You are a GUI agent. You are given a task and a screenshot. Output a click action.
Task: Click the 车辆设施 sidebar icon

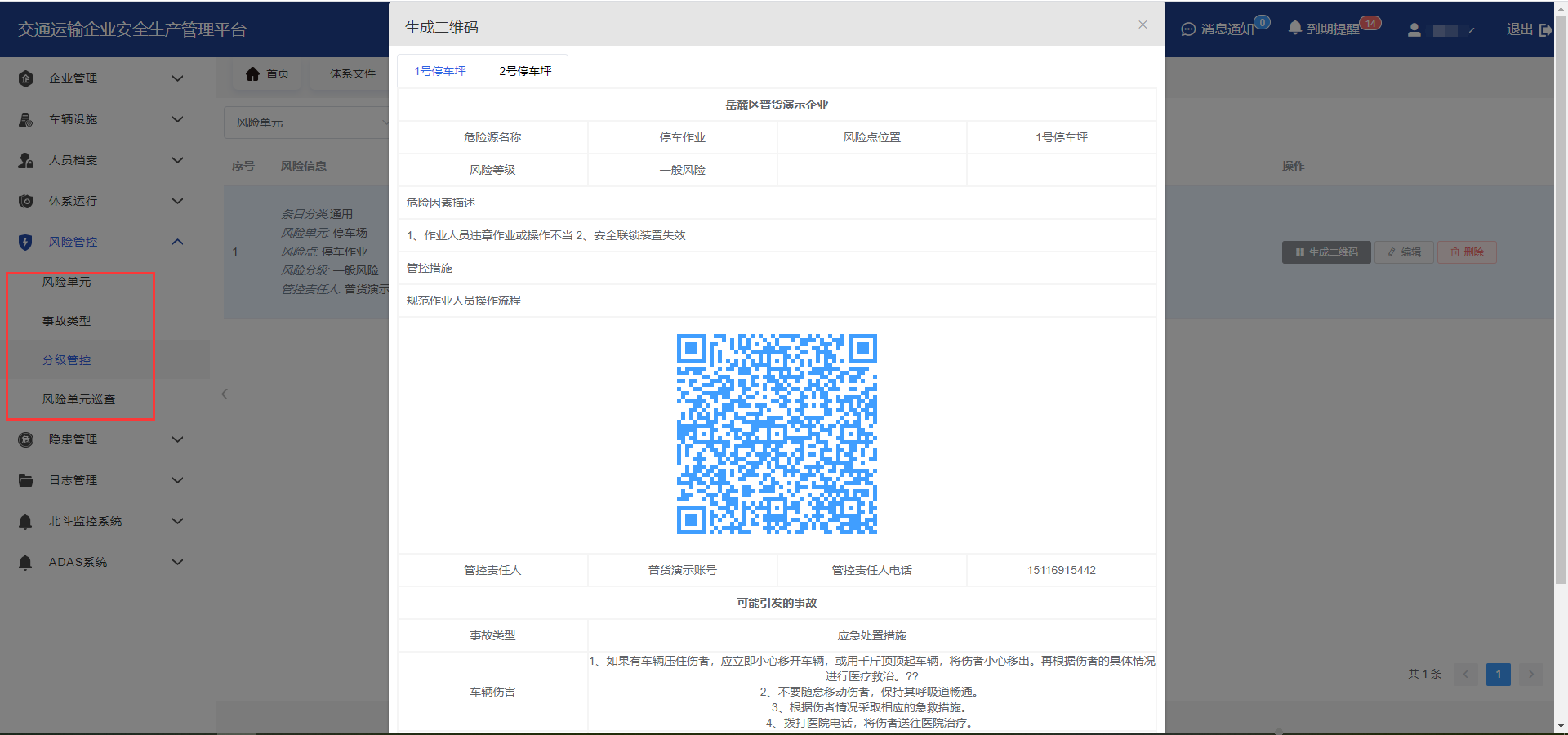click(x=26, y=119)
